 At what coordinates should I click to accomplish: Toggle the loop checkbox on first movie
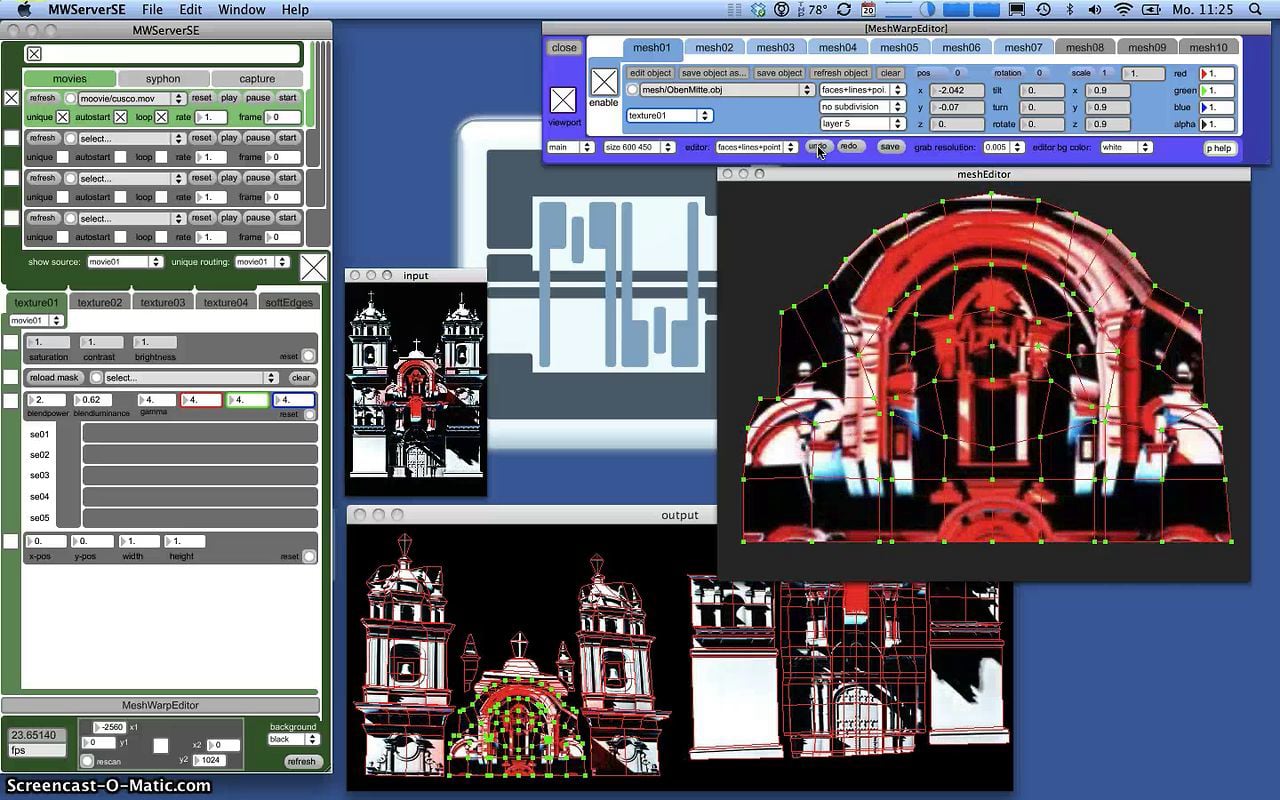[x=162, y=117]
